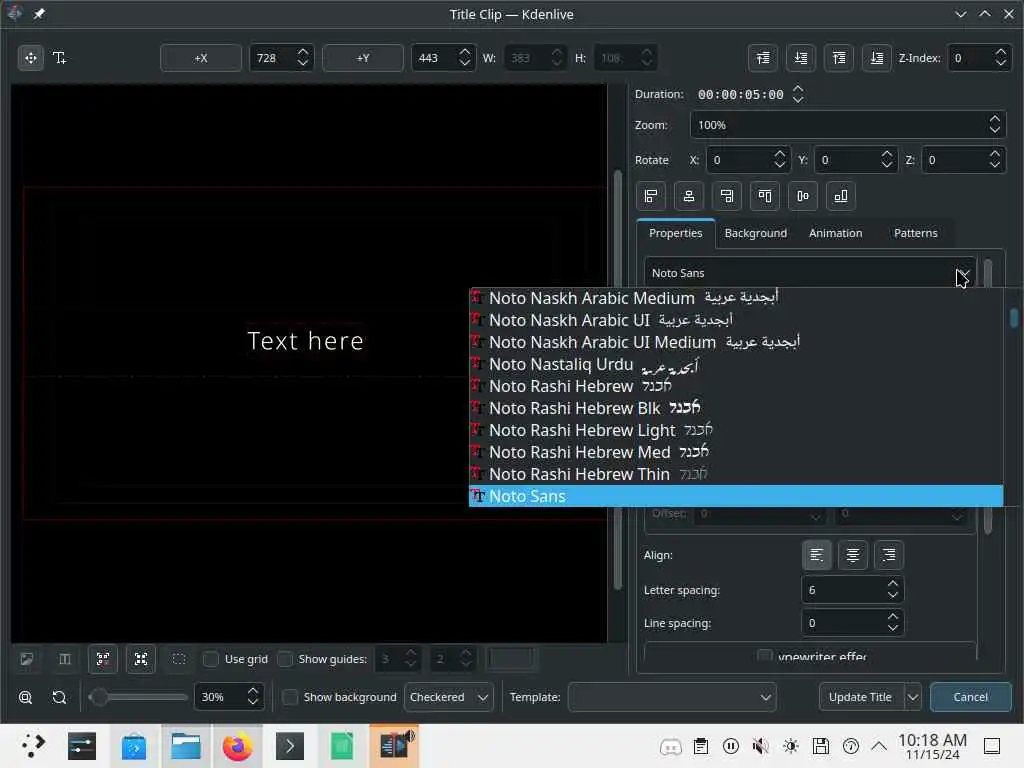Align object to right edge
The image size is (1024, 768).
click(727, 196)
